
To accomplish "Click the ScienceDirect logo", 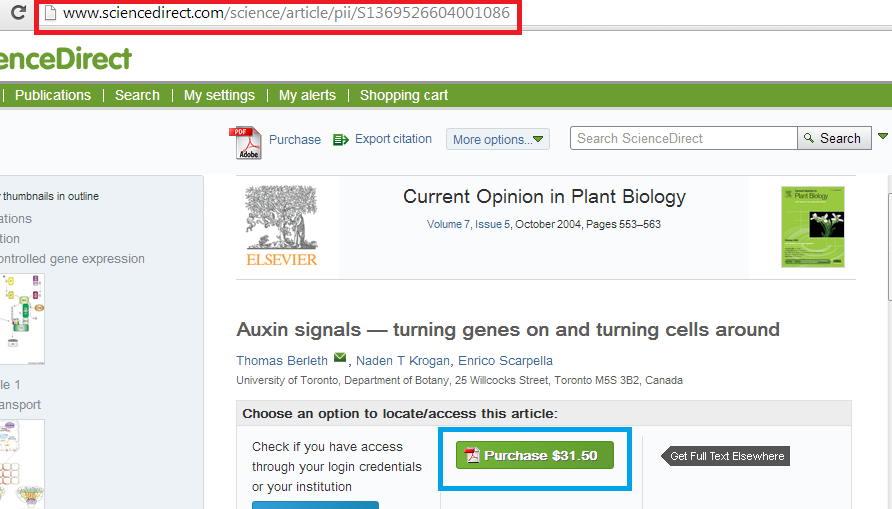I will [65, 59].
